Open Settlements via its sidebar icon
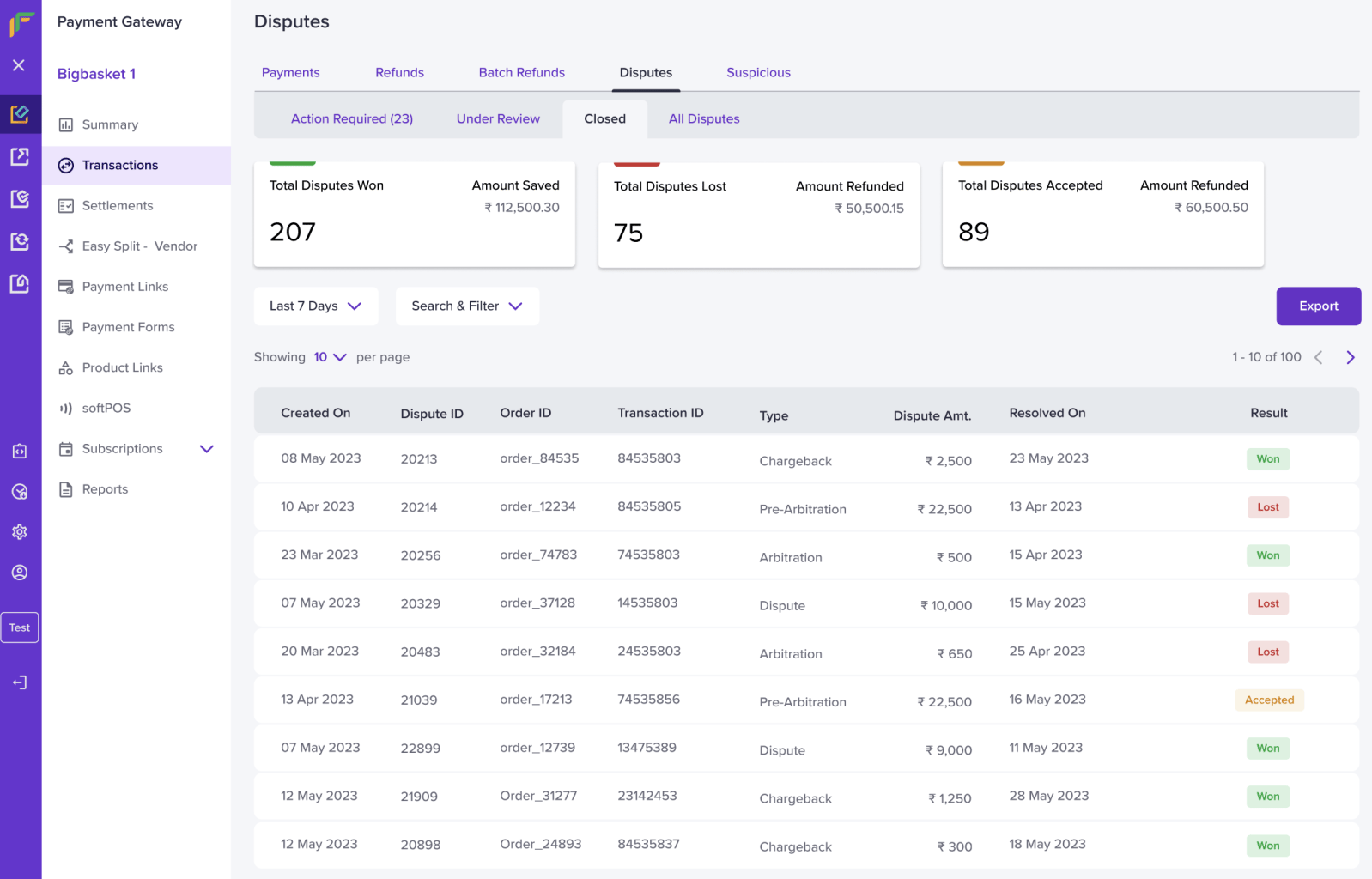Screen dimensions: 1372x879 click(66, 206)
